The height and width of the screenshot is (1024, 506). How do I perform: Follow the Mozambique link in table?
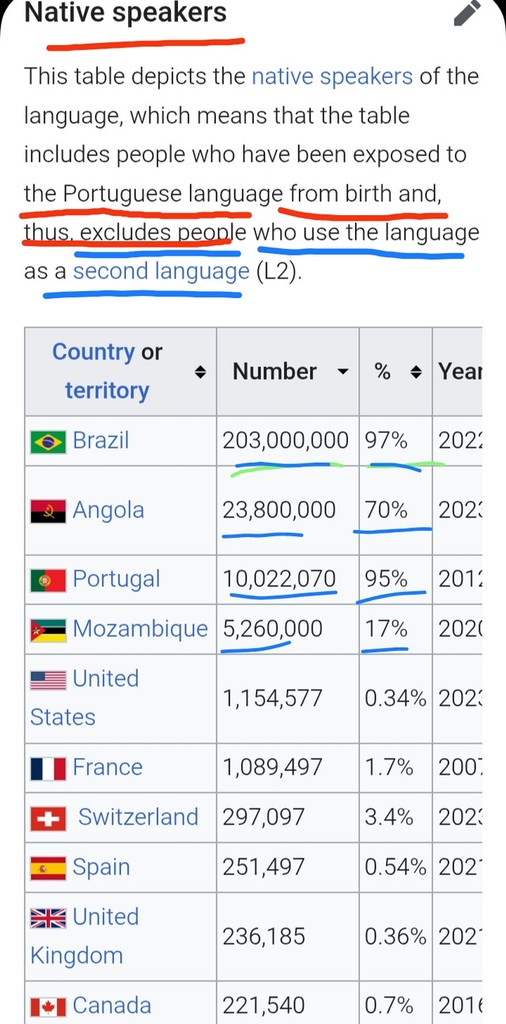[x=140, y=629]
